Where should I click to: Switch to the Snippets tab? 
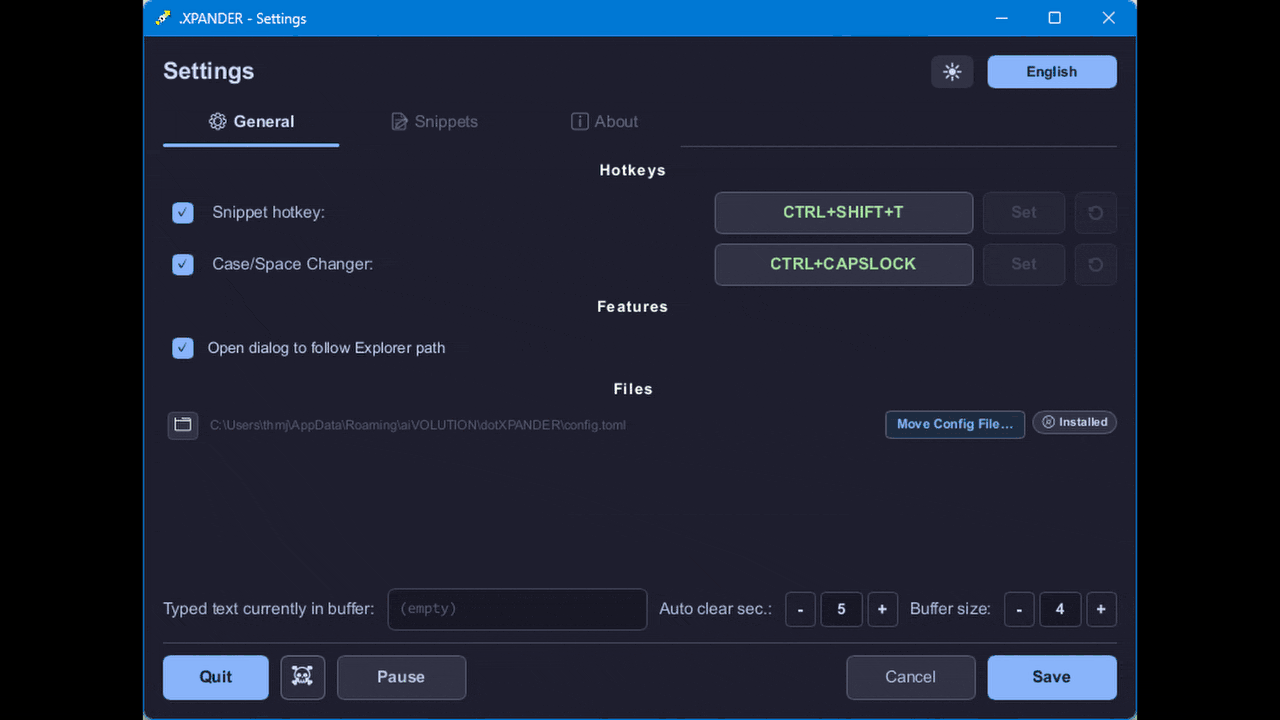[434, 122]
